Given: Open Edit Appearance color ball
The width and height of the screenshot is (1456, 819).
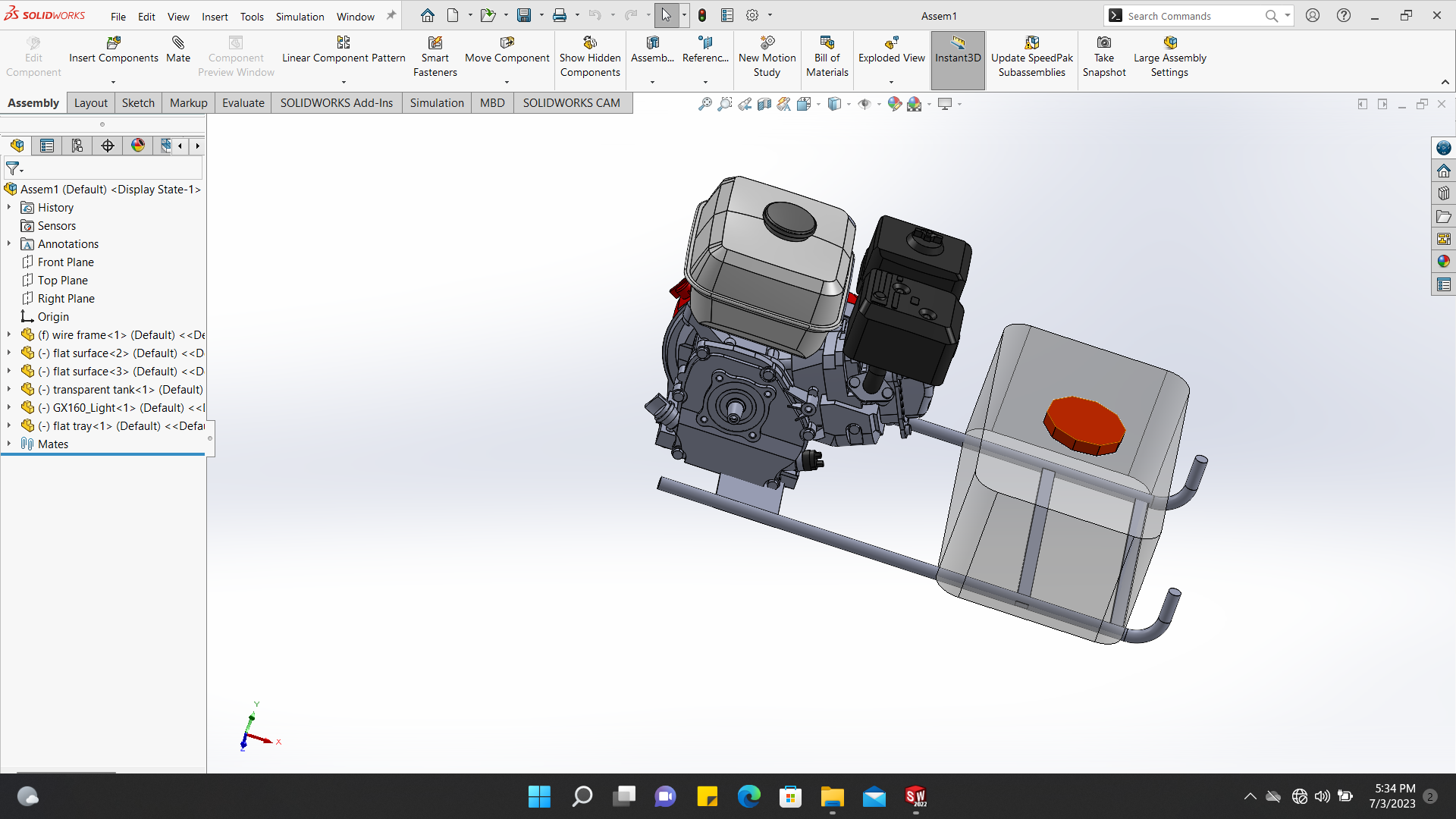Looking at the screenshot, I should (x=894, y=104).
